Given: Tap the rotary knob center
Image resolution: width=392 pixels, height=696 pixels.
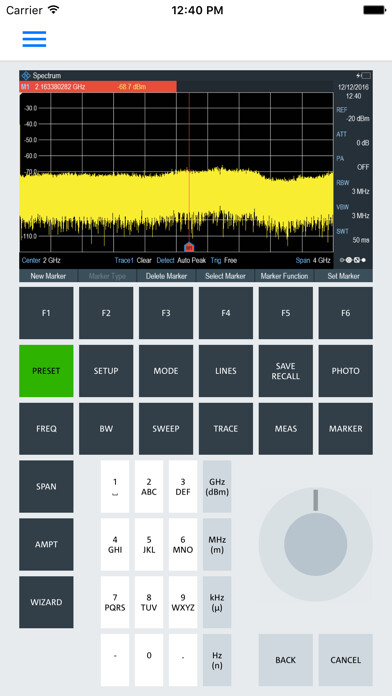Looking at the screenshot, I should click(x=316, y=545).
